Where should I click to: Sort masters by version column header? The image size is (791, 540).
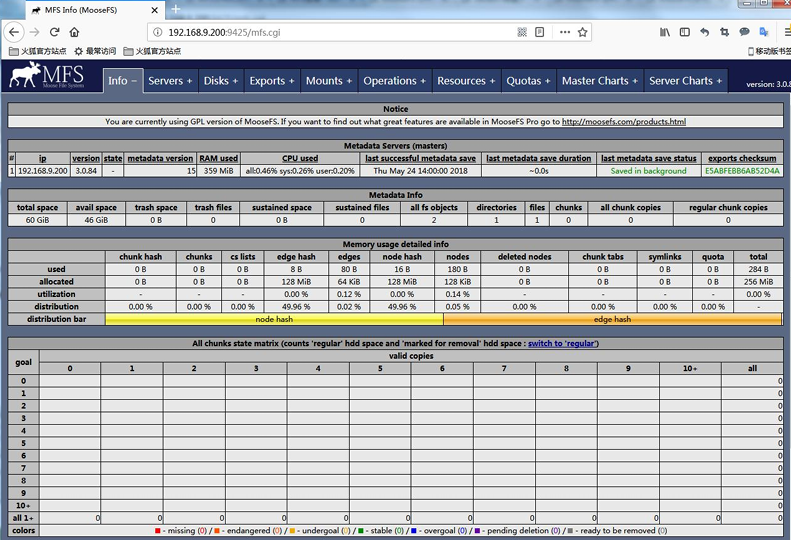(x=86, y=158)
